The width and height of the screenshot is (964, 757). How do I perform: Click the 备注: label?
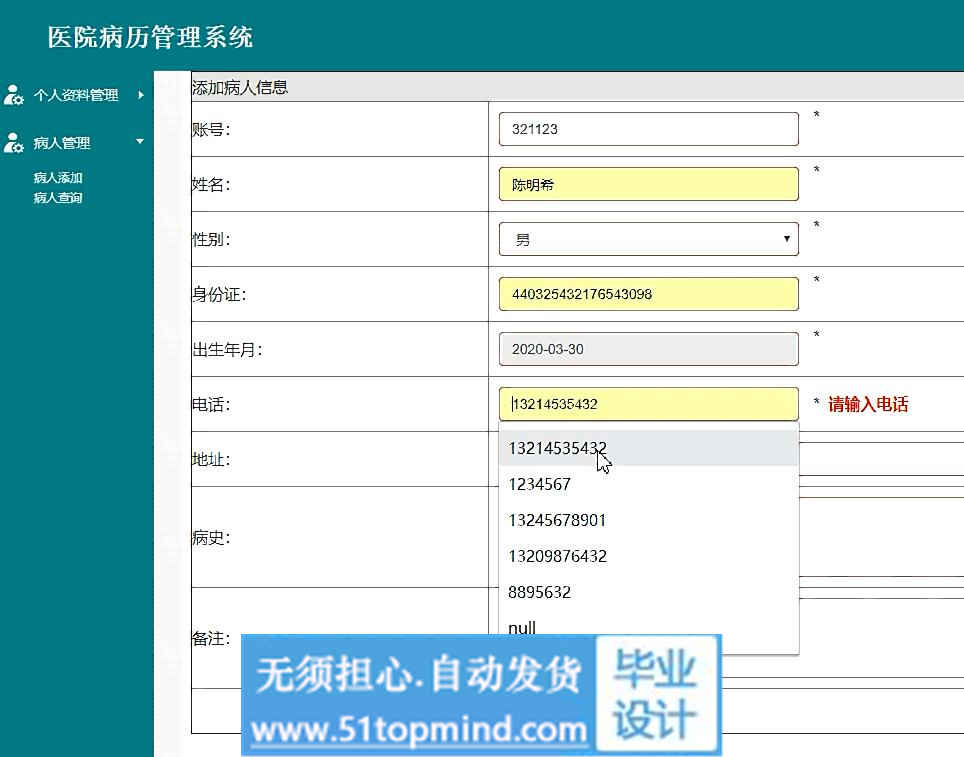click(211, 638)
